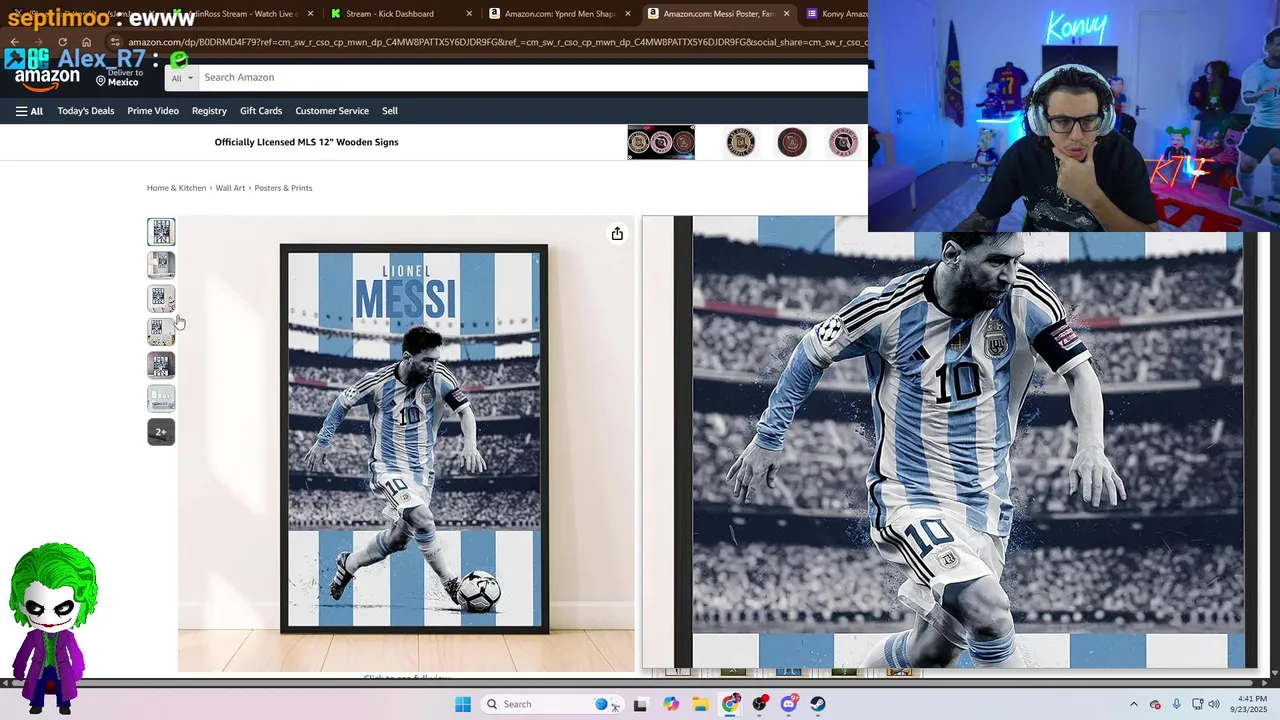Go to Prime Video
The height and width of the screenshot is (720, 1280).
(153, 111)
